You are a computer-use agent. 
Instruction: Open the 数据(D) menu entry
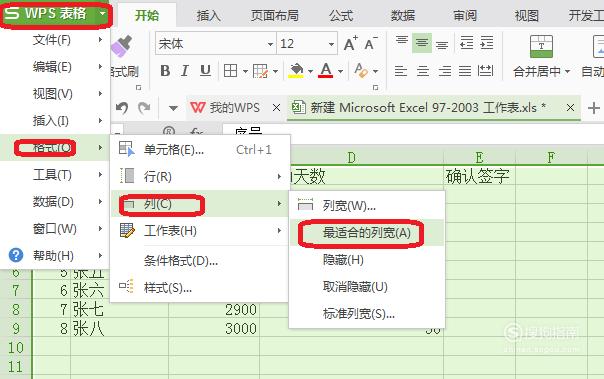55,202
